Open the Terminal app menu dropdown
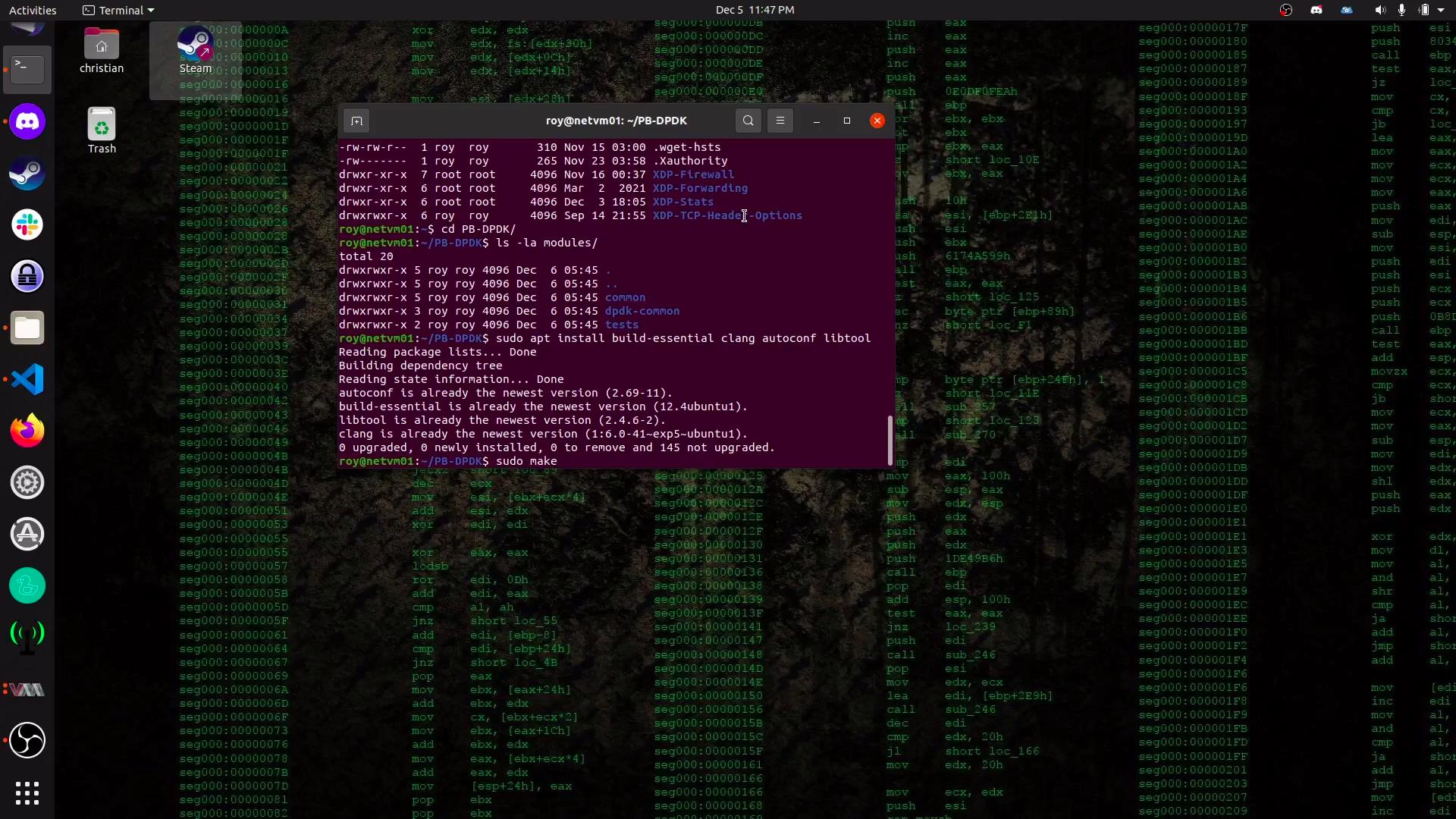 coord(118,10)
